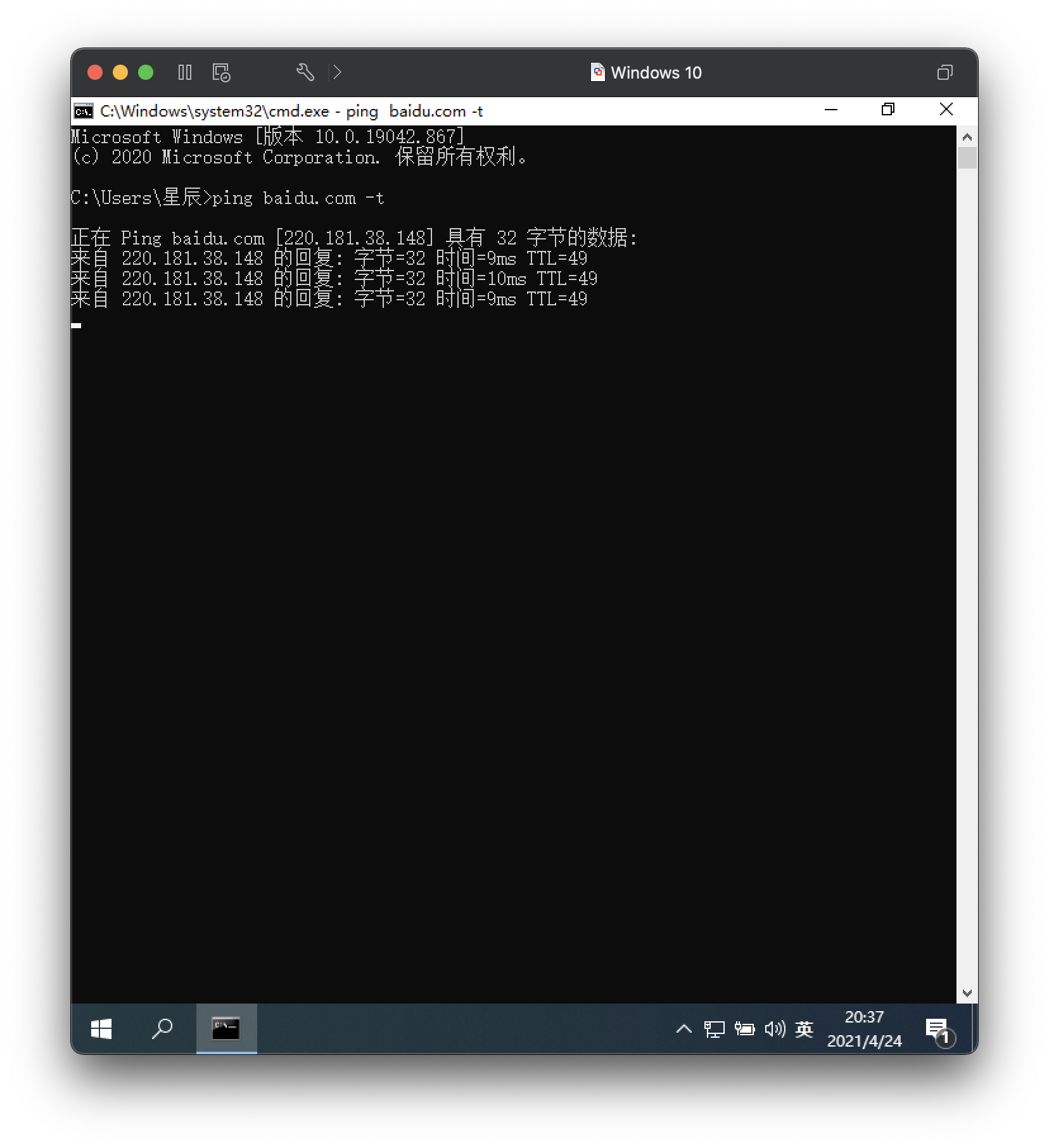
Task: Click the Show desktop sliver at taskbar end
Action: (x=974, y=1029)
